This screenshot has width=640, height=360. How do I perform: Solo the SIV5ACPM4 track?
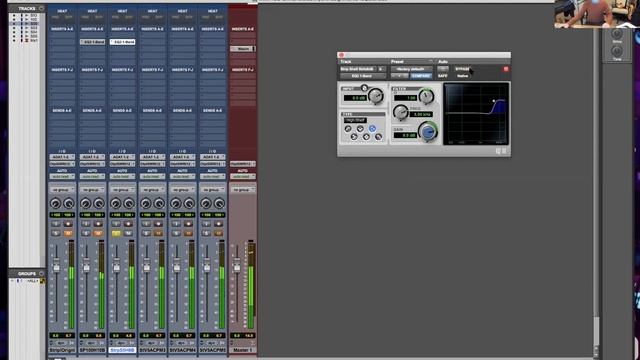(x=176, y=233)
